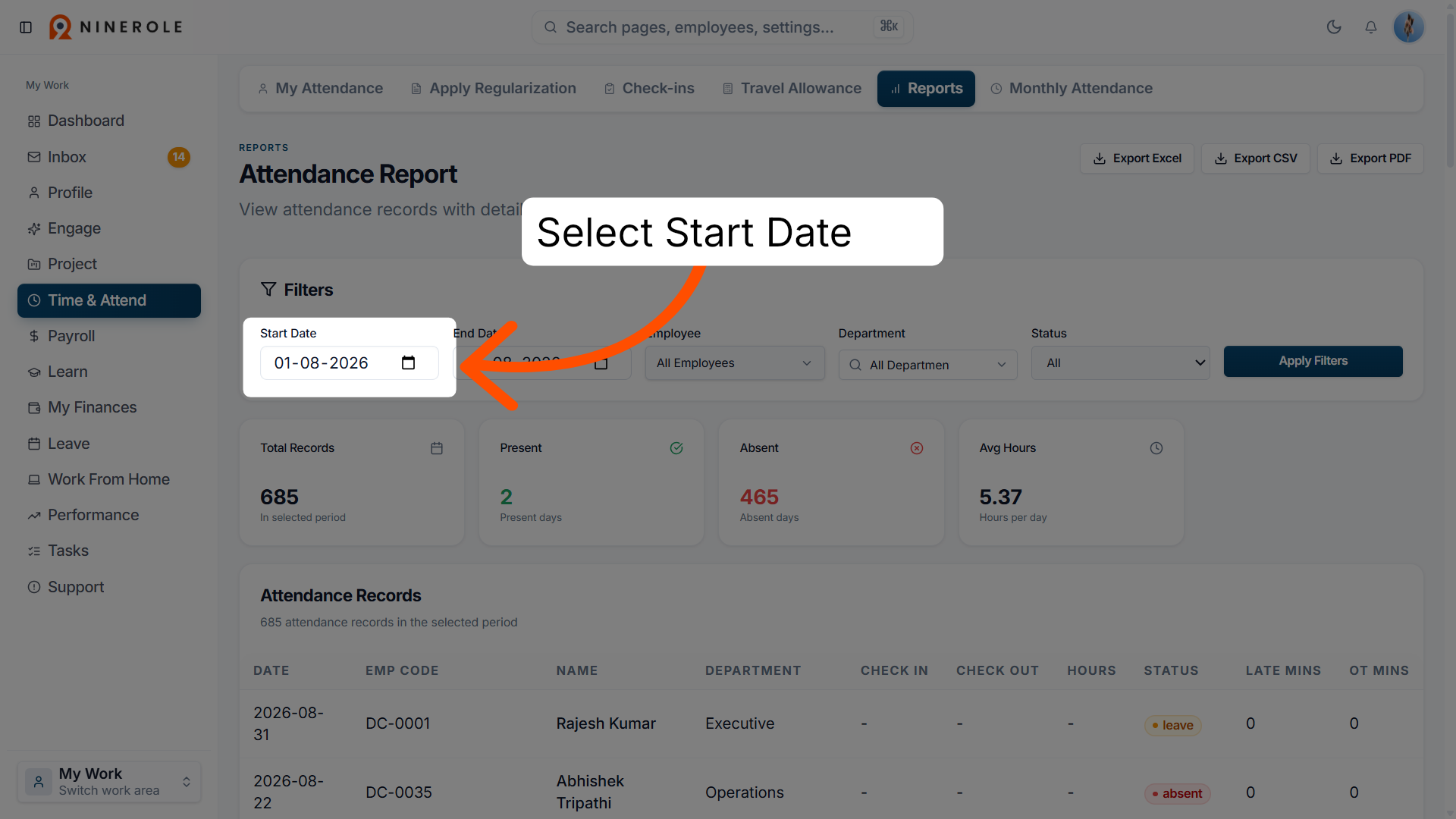This screenshot has height=819, width=1456.
Task: Open Learn section
Action: point(109,372)
